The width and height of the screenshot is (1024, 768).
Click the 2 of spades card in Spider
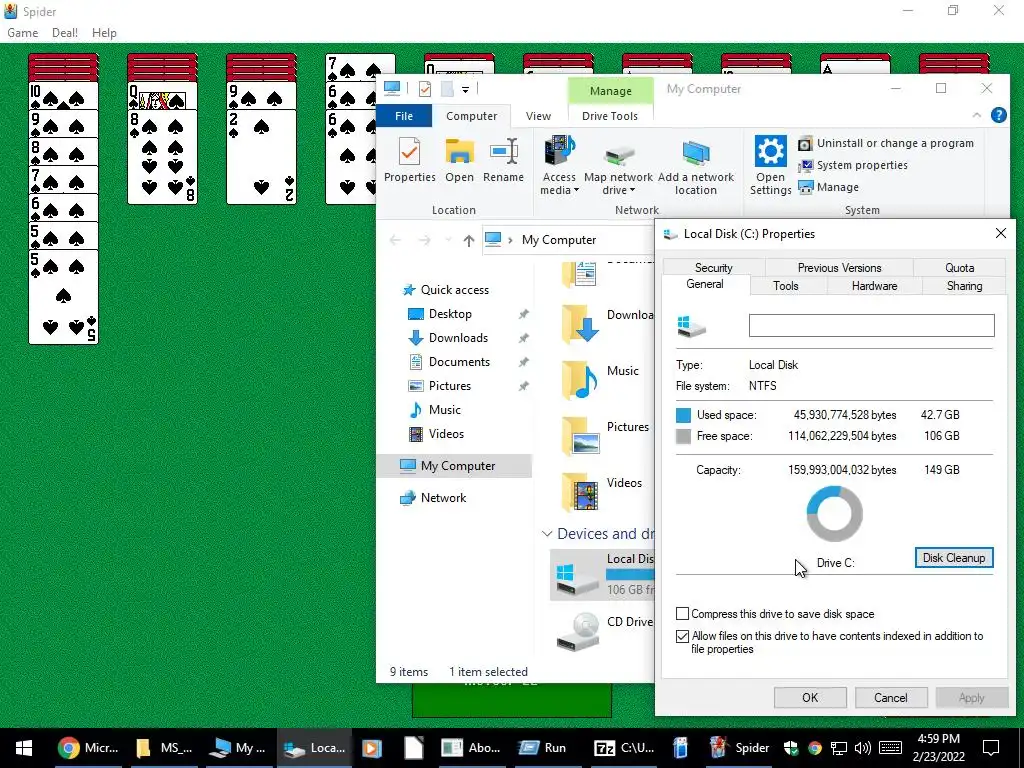pyautogui.click(x=261, y=157)
